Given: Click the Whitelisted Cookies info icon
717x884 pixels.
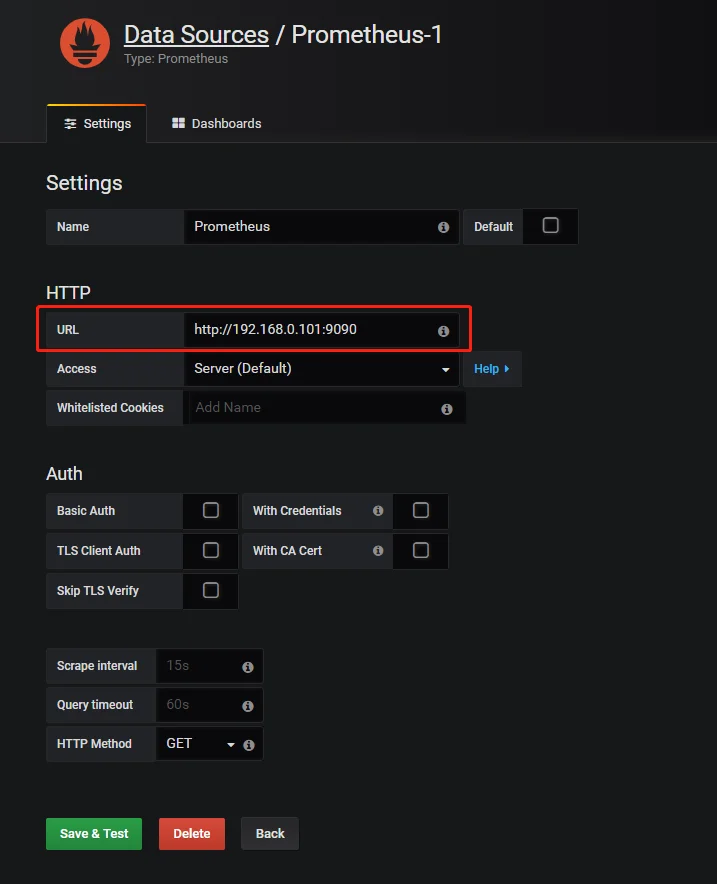Looking at the screenshot, I should (x=446, y=409).
